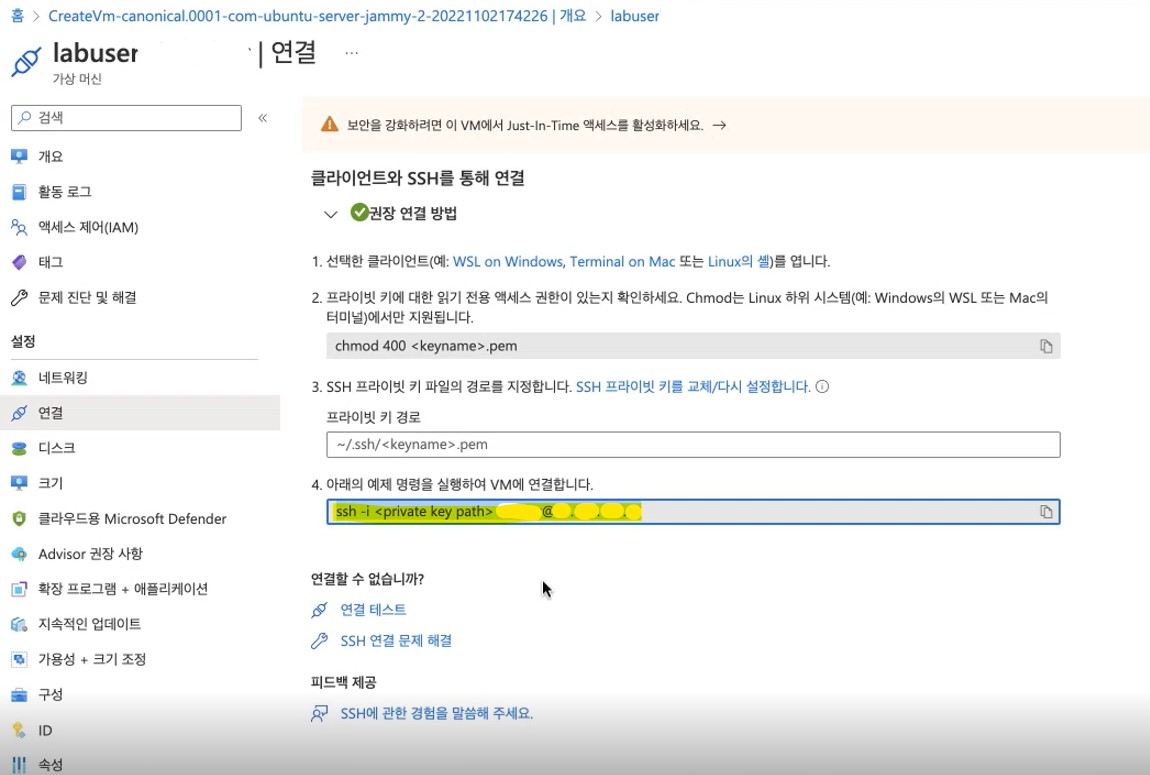This screenshot has height=775, width=1150.
Task: Click the arrow in the Just-In-Time banner
Action: point(719,125)
